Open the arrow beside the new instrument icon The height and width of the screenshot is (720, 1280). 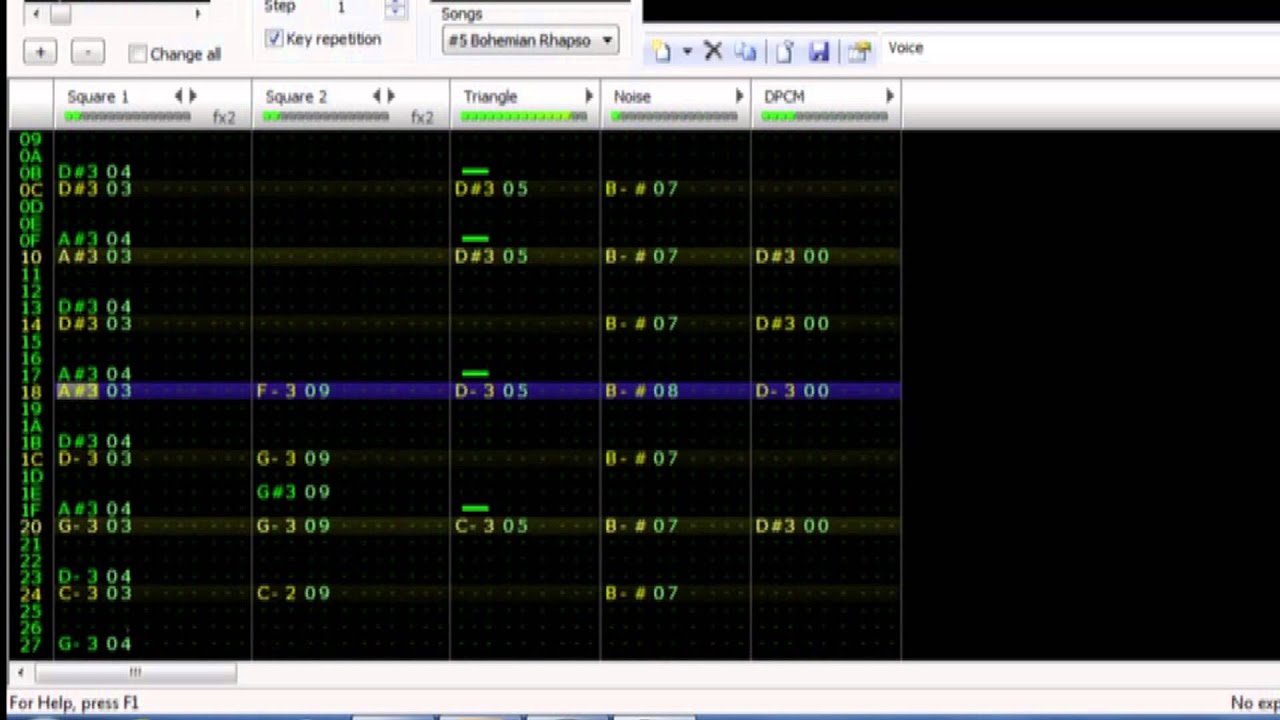click(x=687, y=51)
